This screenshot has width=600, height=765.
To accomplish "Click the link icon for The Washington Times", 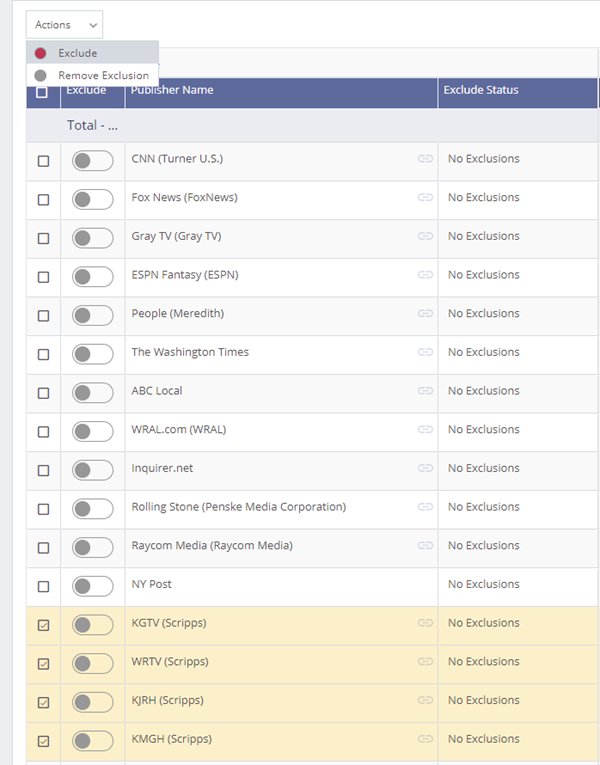I will (x=425, y=352).
